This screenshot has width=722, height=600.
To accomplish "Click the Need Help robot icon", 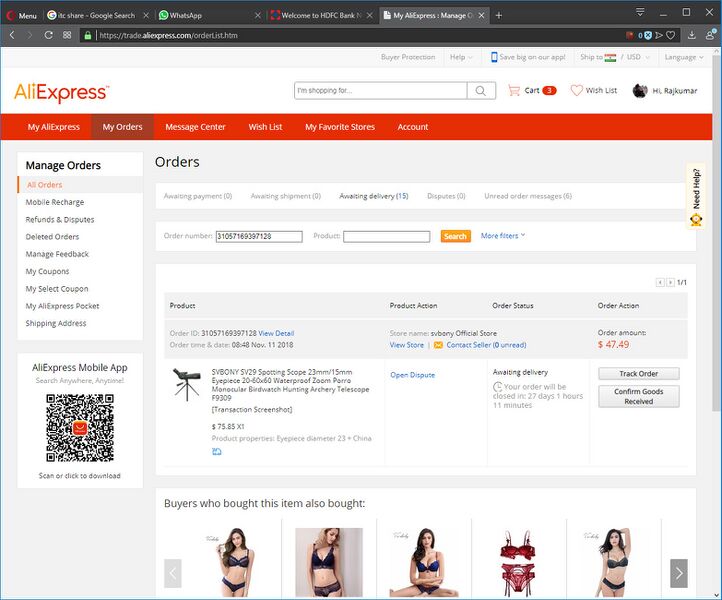I will click(696, 220).
